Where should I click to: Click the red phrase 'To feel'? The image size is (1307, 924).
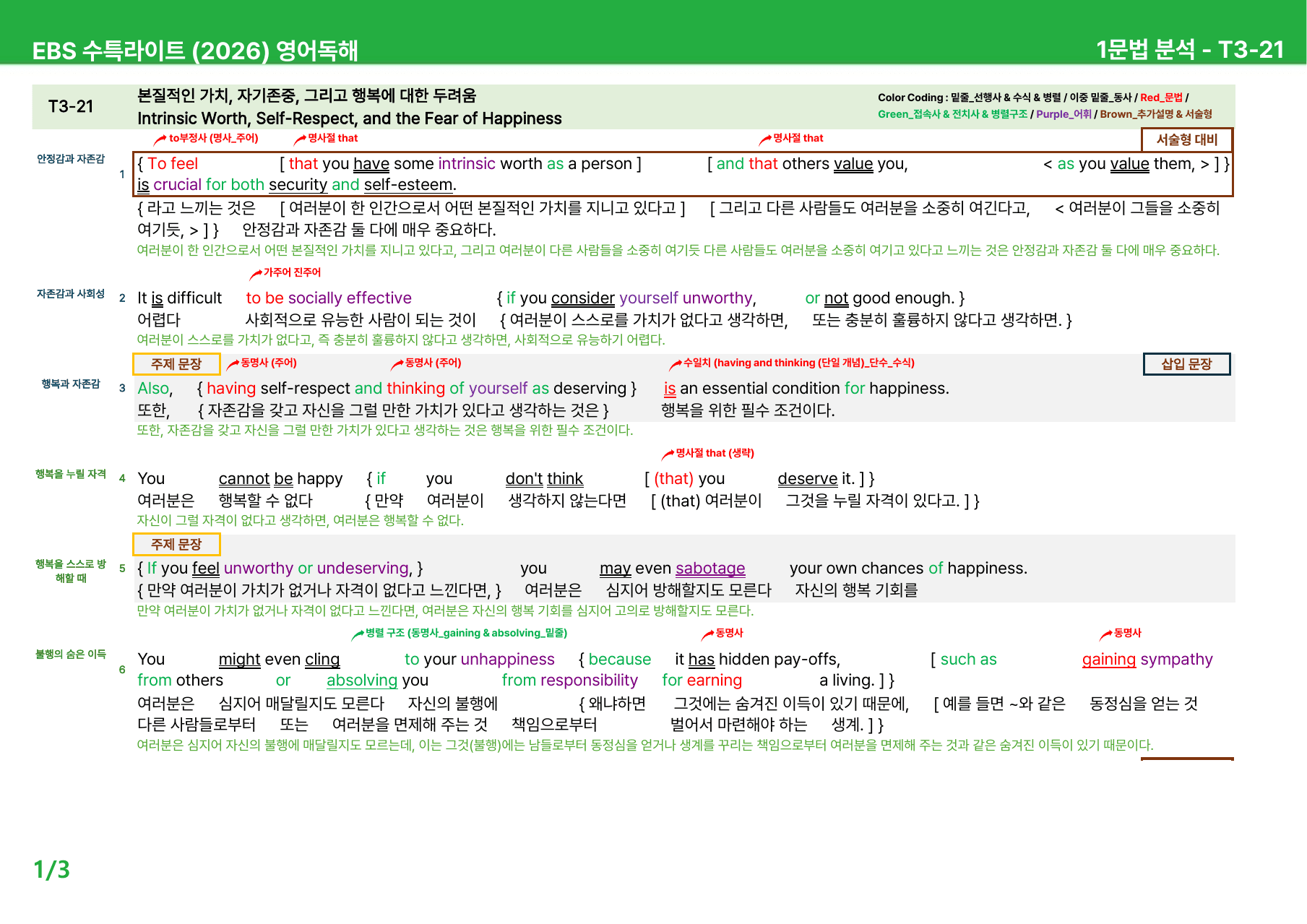click(173, 164)
